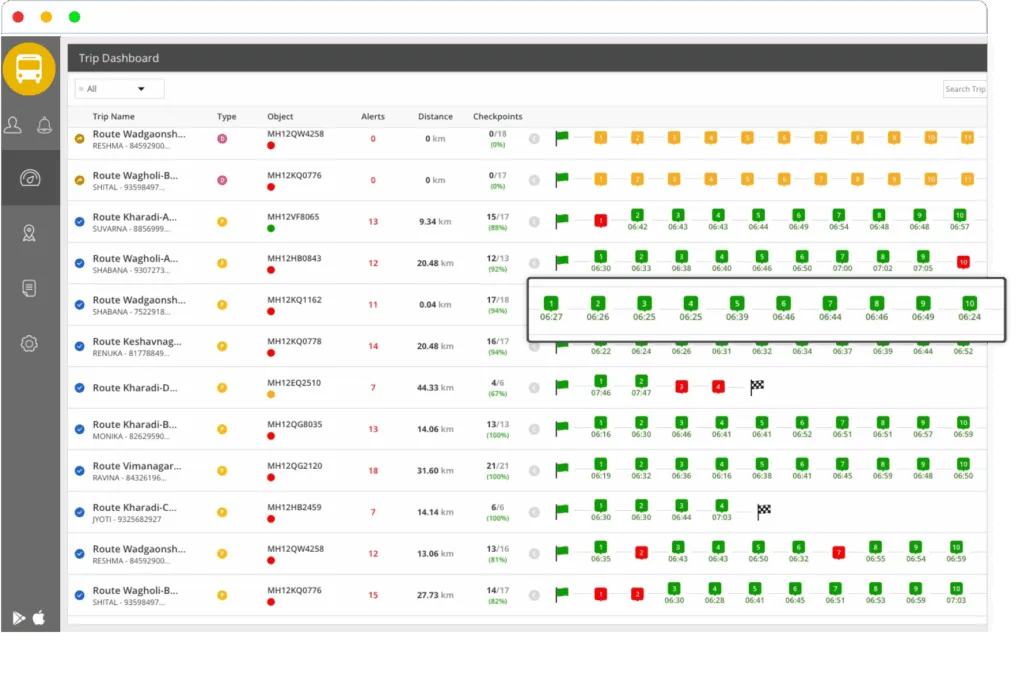This screenshot has width=1024, height=677.
Task: Sort by the Alerts column header
Action: point(373,117)
